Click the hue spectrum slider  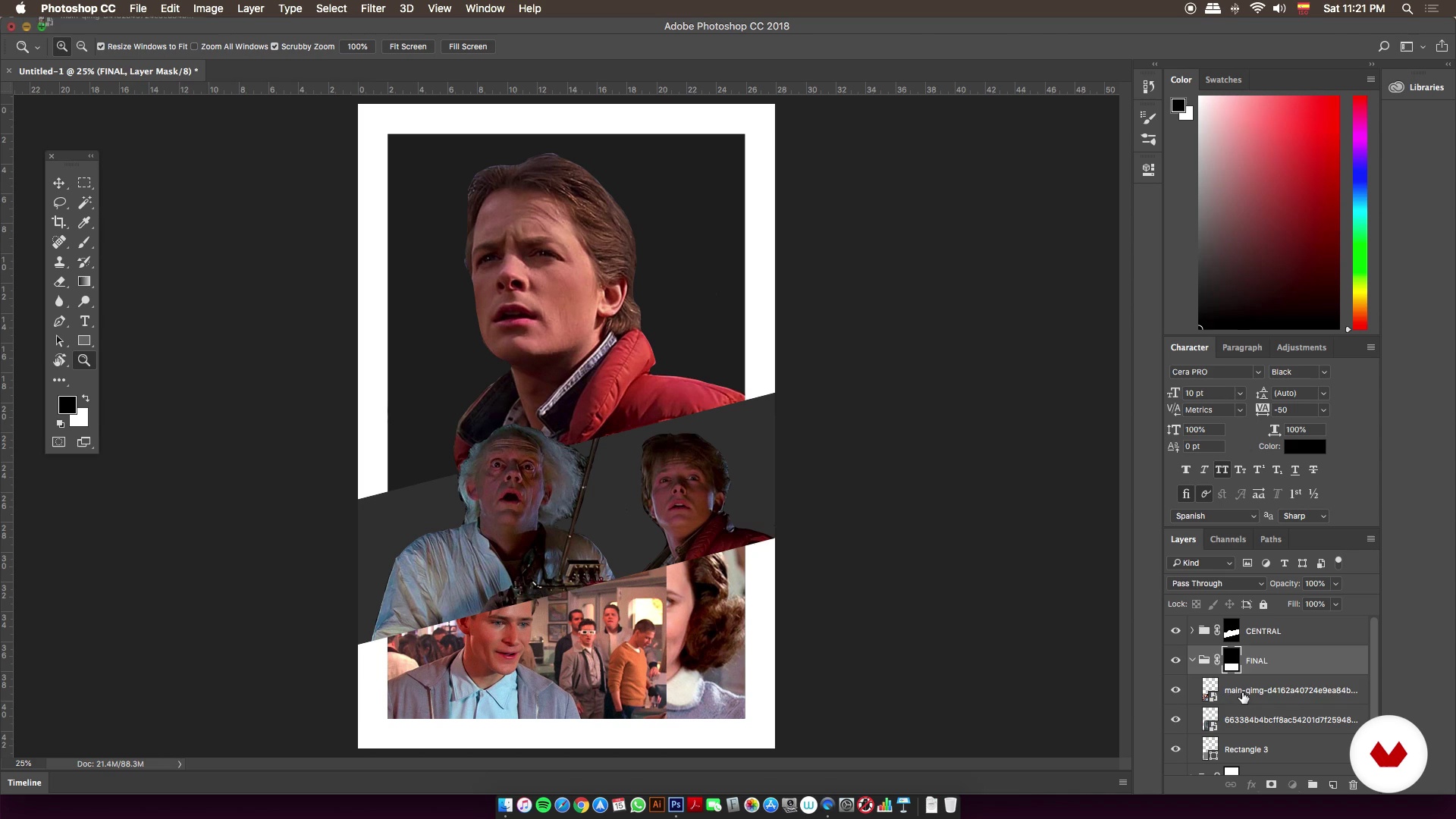coord(1360,212)
